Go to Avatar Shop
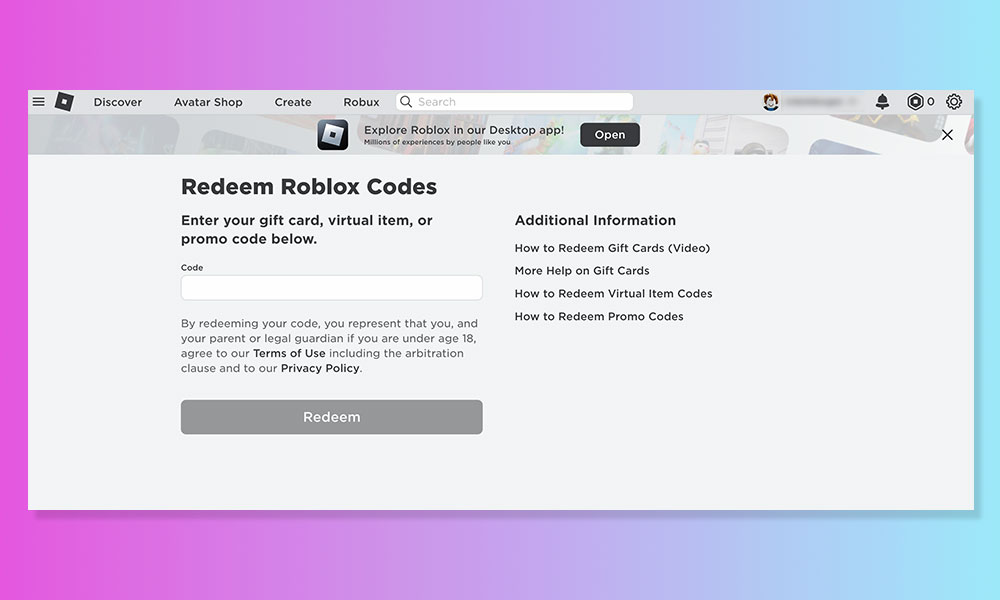Image resolution: width=1000 pixels, height=600 pixels. coord(208,102)
